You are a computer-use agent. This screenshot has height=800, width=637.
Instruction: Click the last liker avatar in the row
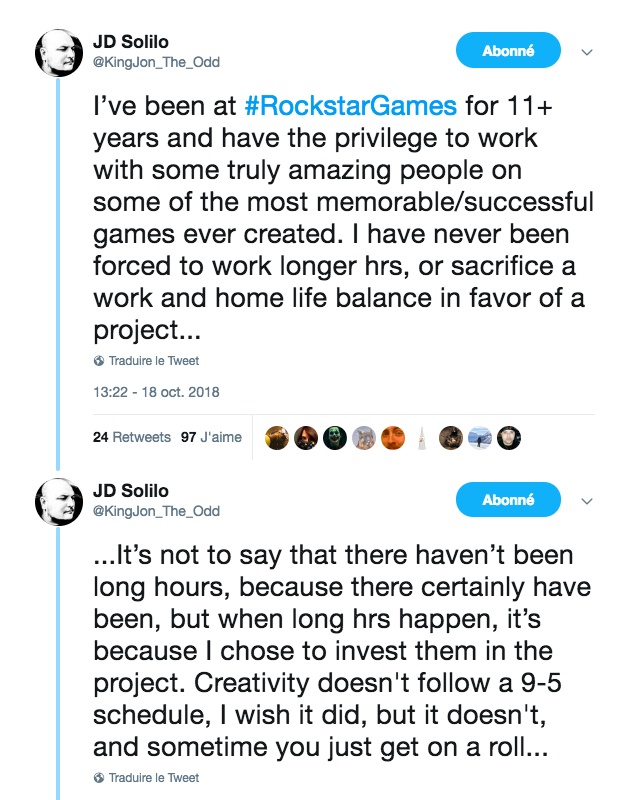(x=509, y=437)
